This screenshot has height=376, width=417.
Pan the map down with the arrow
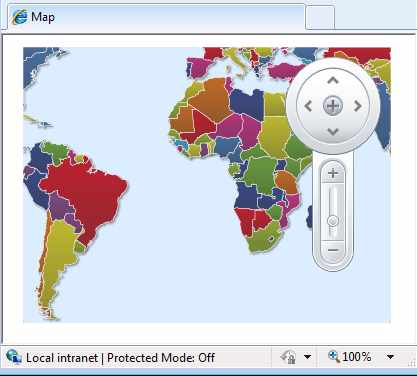(x=333, y=132)
